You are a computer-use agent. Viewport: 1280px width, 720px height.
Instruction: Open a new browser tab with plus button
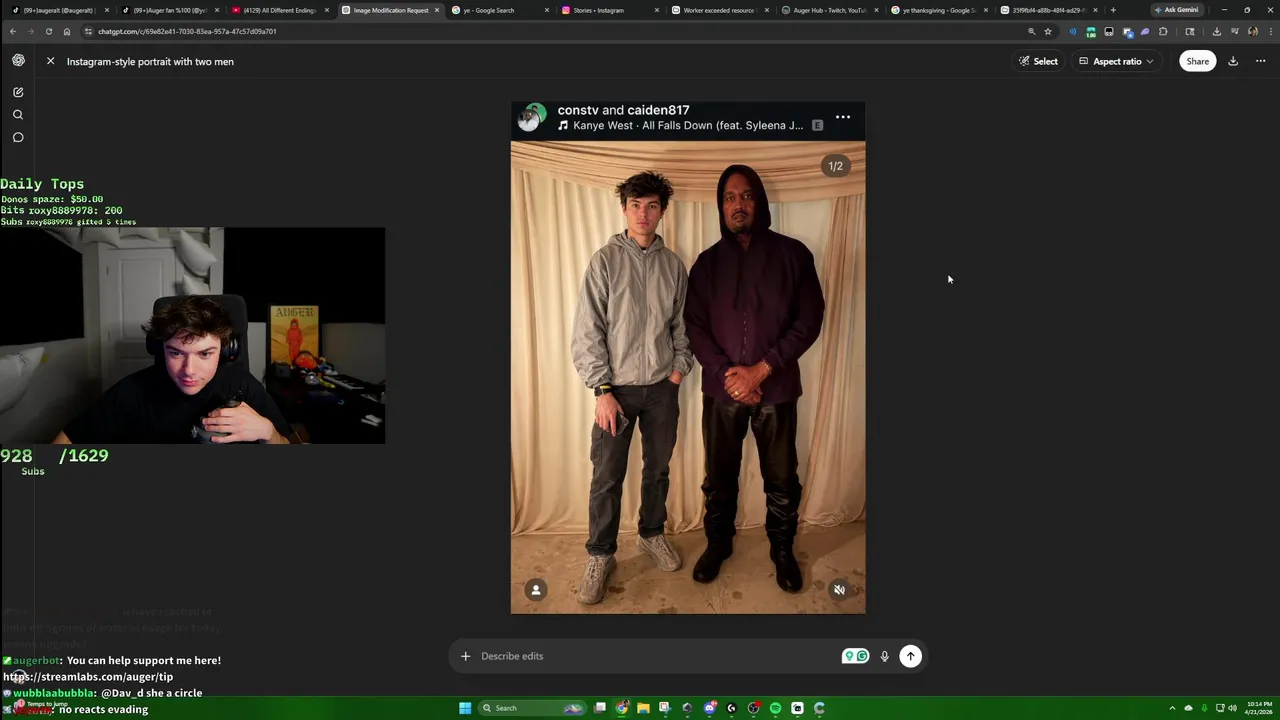tap(1113, 10)
